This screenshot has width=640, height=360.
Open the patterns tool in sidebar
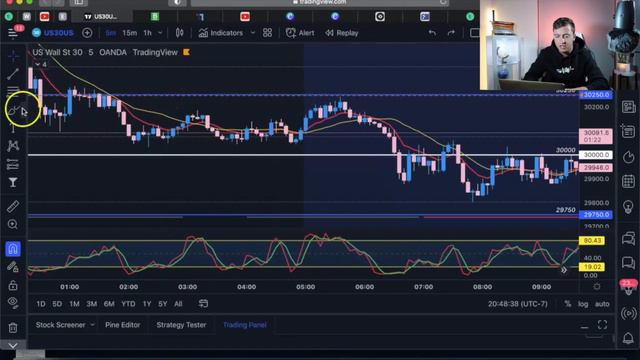click(13, 146)
